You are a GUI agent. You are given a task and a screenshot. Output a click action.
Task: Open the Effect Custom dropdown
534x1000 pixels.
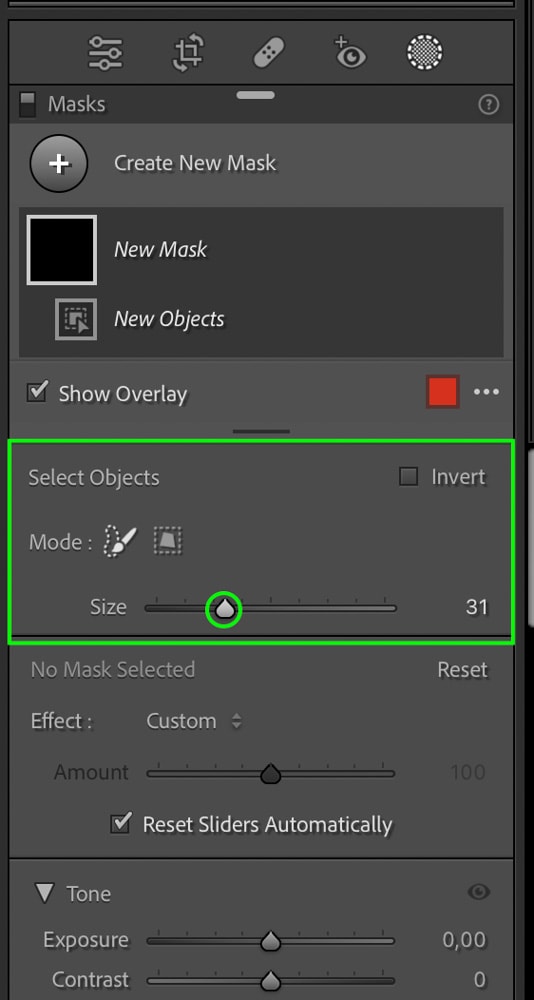click(194, 721)
